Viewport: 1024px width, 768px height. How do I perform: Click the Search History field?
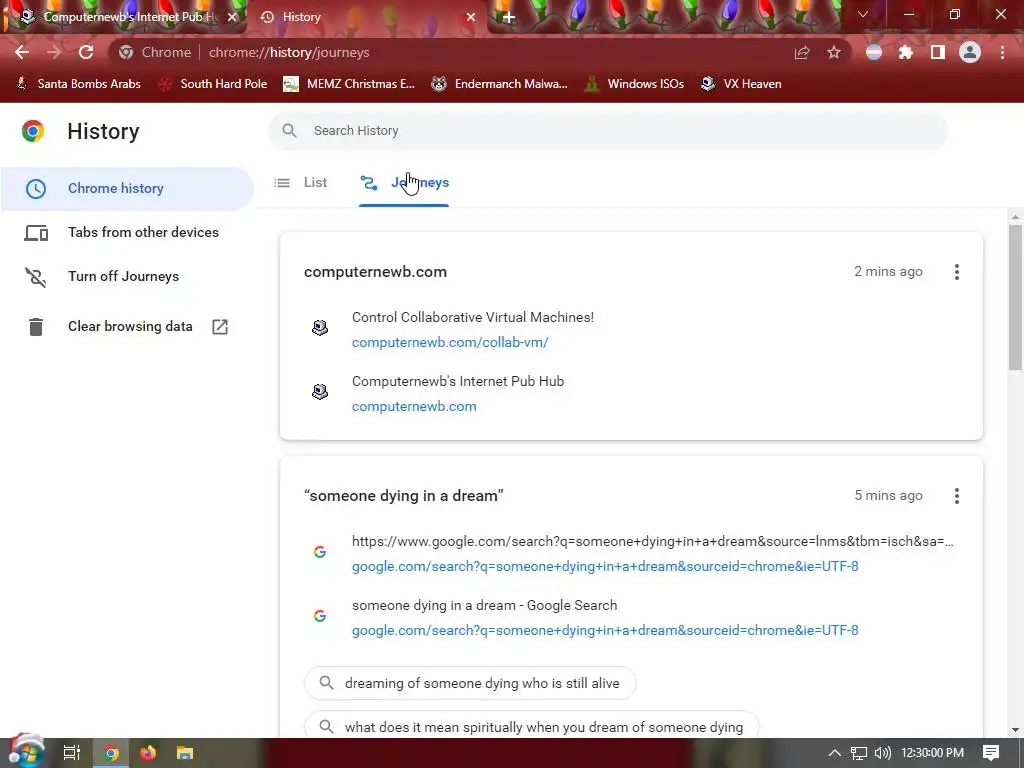[x=607, y=131]
